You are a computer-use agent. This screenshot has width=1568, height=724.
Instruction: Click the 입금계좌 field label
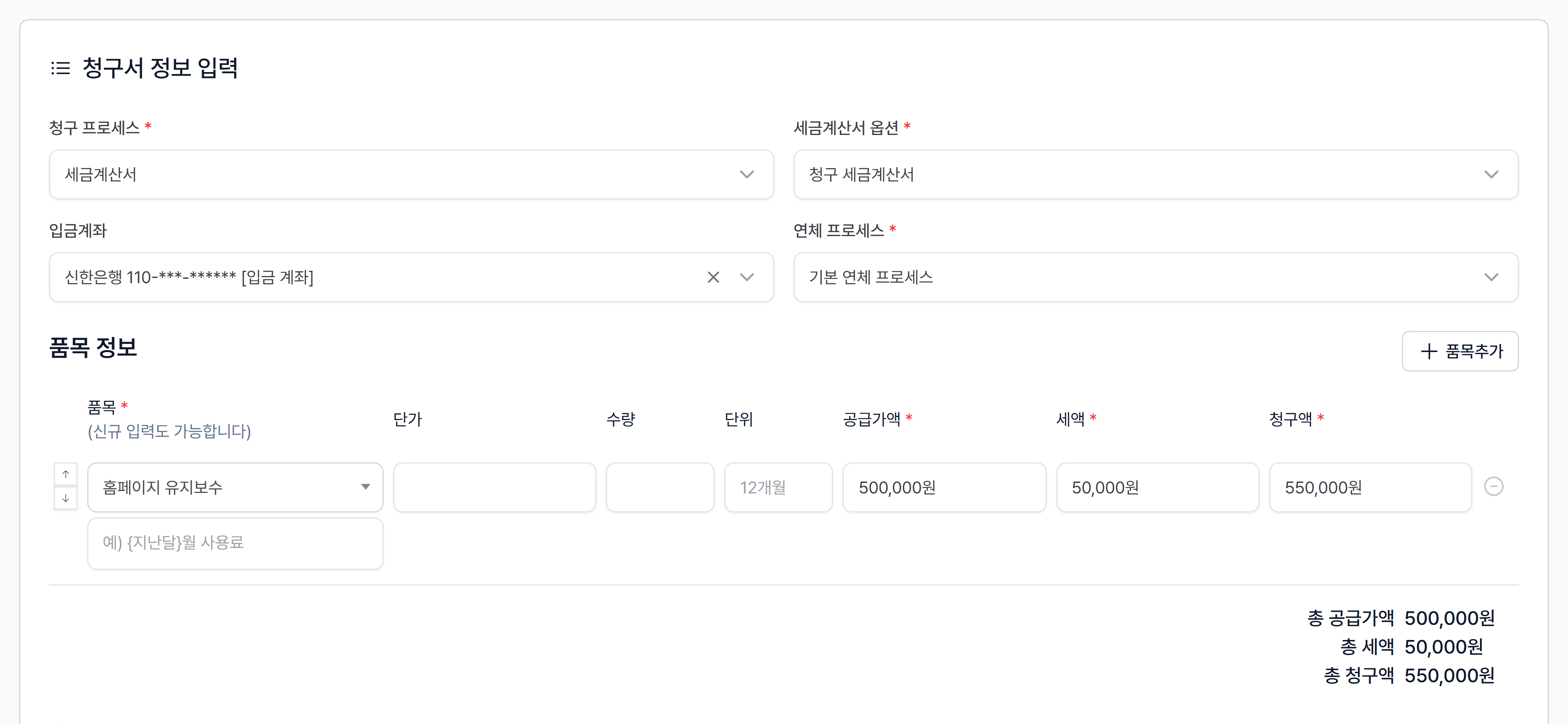click(78, 231)
